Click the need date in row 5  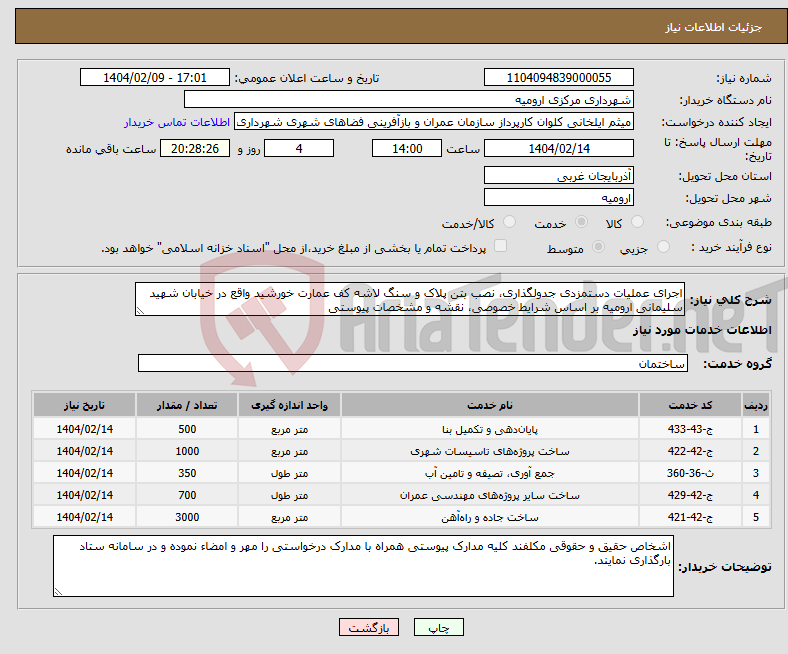coord(84,517)
